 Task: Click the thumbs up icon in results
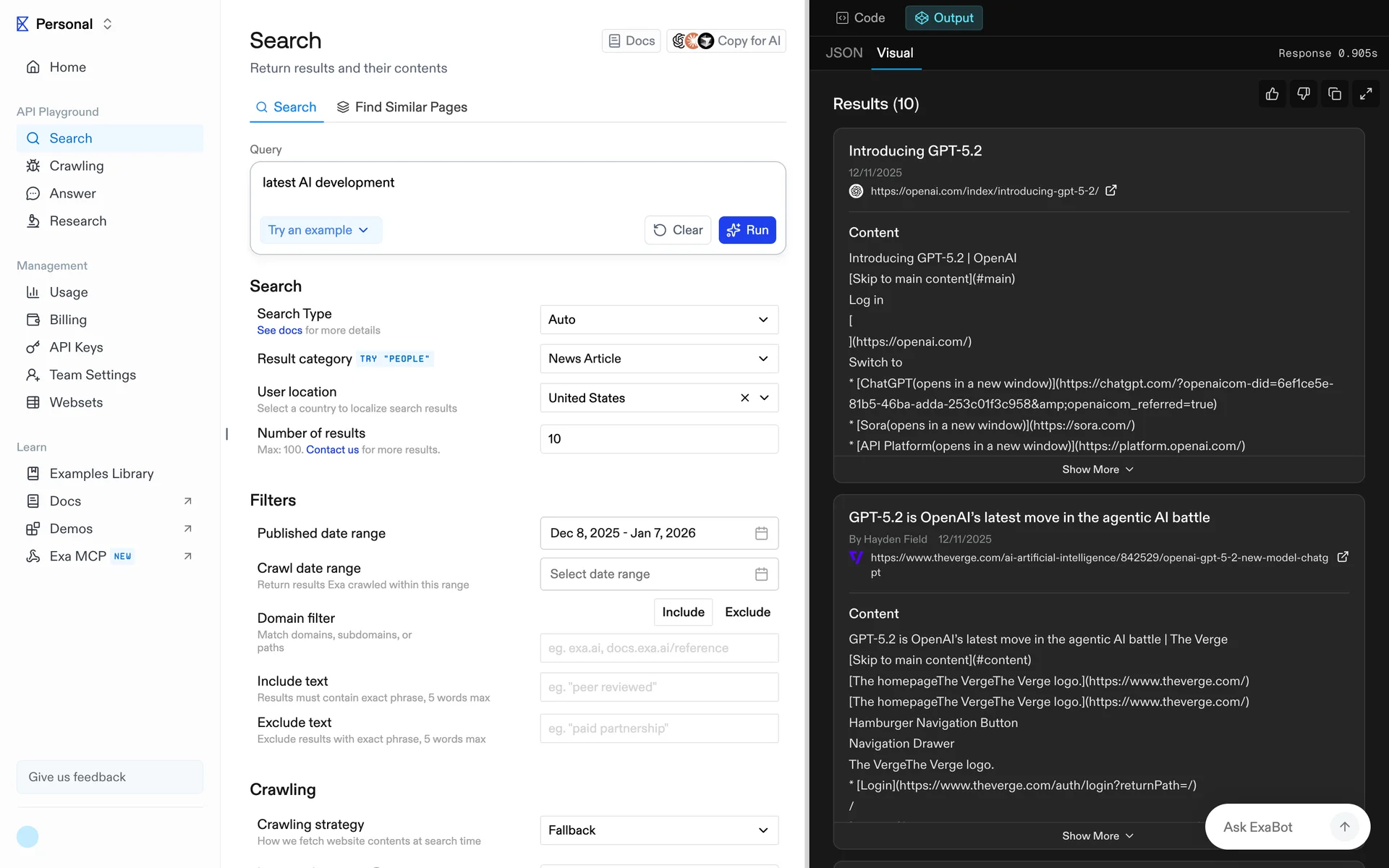1272,94
